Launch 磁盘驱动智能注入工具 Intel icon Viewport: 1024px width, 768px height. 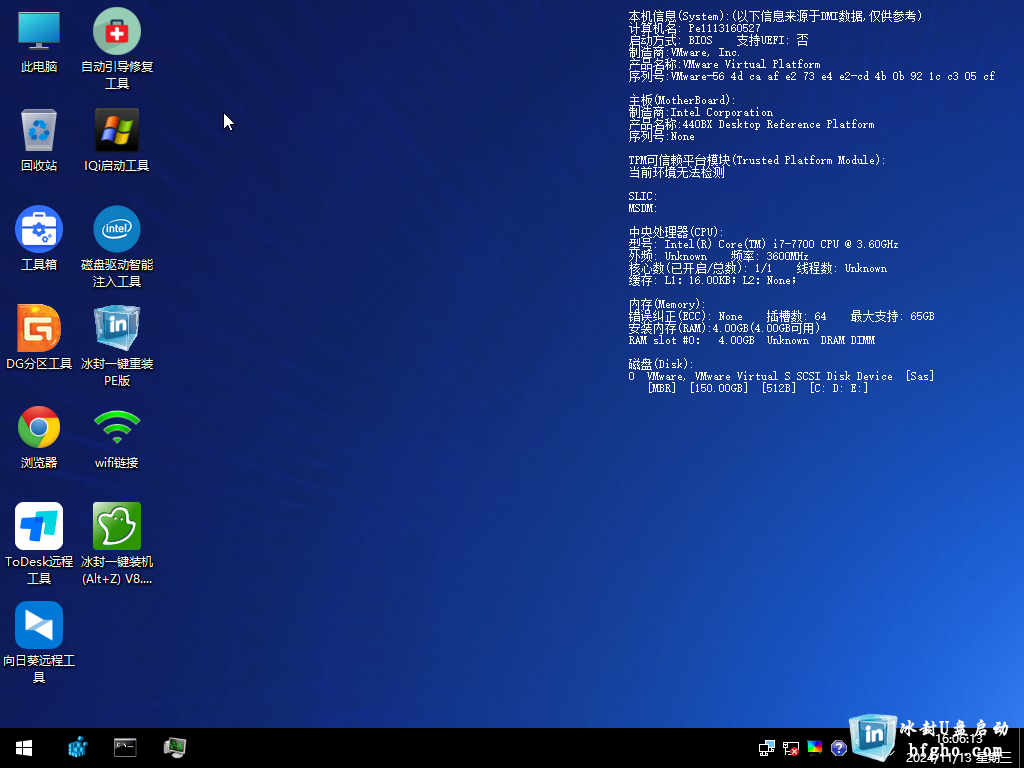tap(117, 248)
